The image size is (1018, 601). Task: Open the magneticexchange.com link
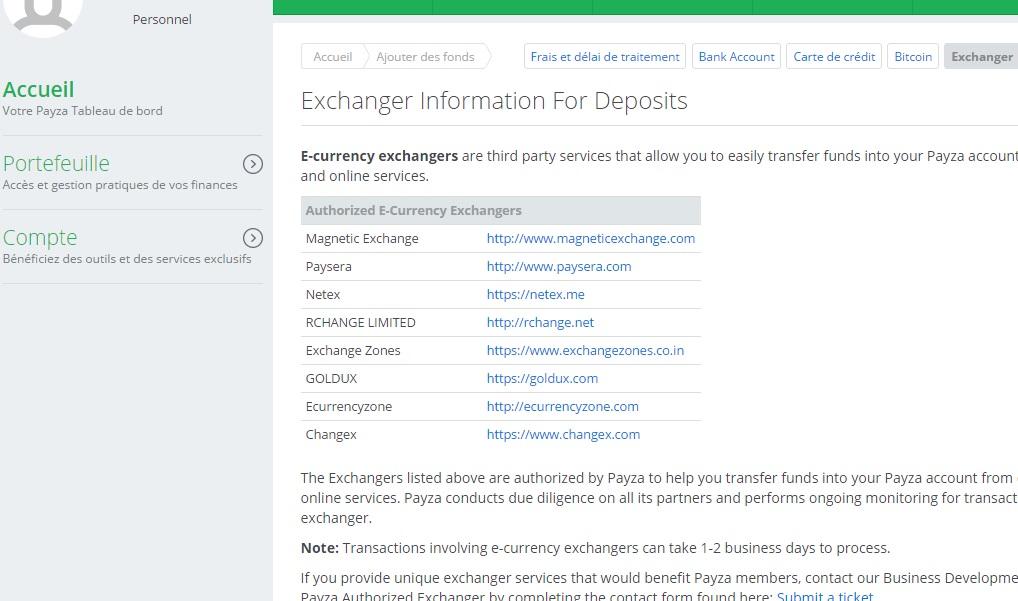click(x=591, y=239)
